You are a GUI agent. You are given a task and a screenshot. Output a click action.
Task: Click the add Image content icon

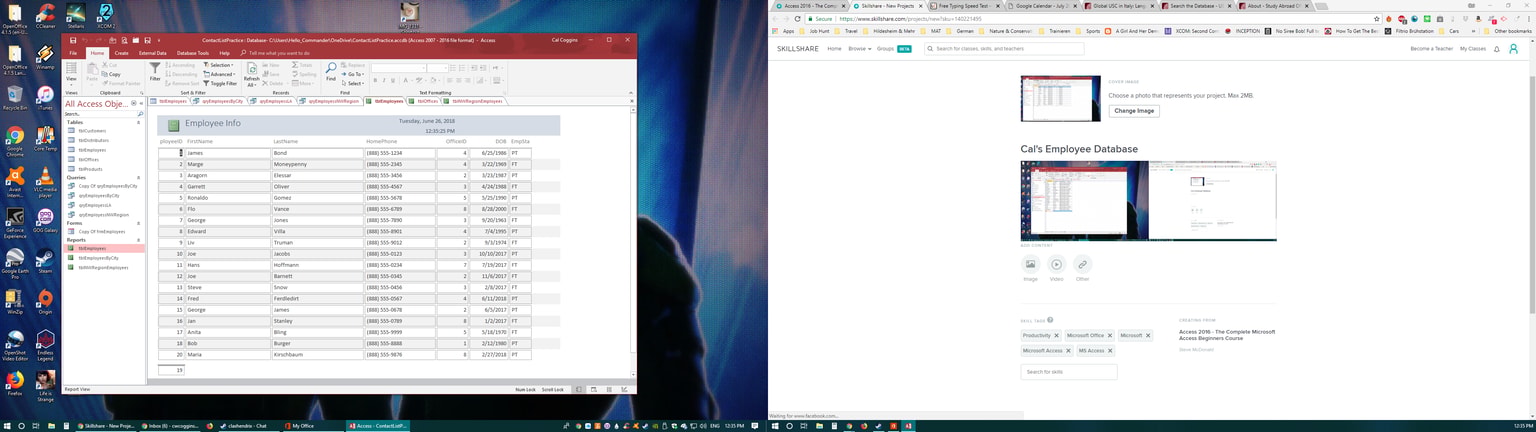click(x=1031, y=264)
